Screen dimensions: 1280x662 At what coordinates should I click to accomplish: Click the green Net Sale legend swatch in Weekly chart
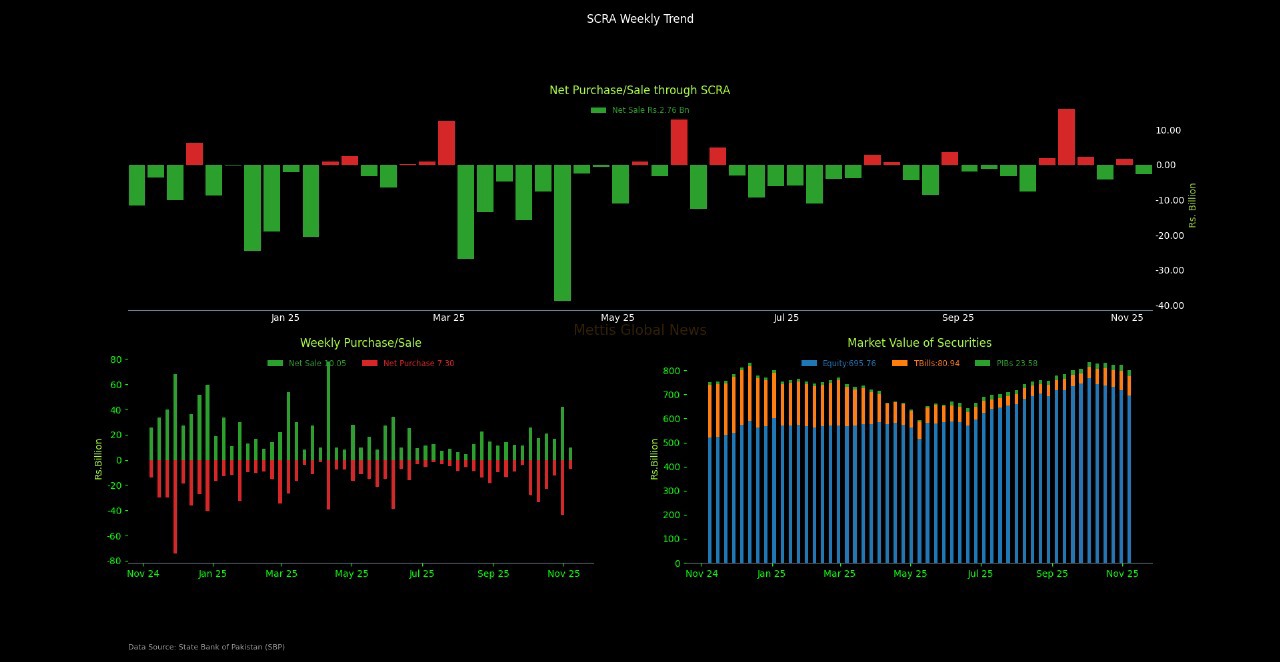click(x=275, y=363)
